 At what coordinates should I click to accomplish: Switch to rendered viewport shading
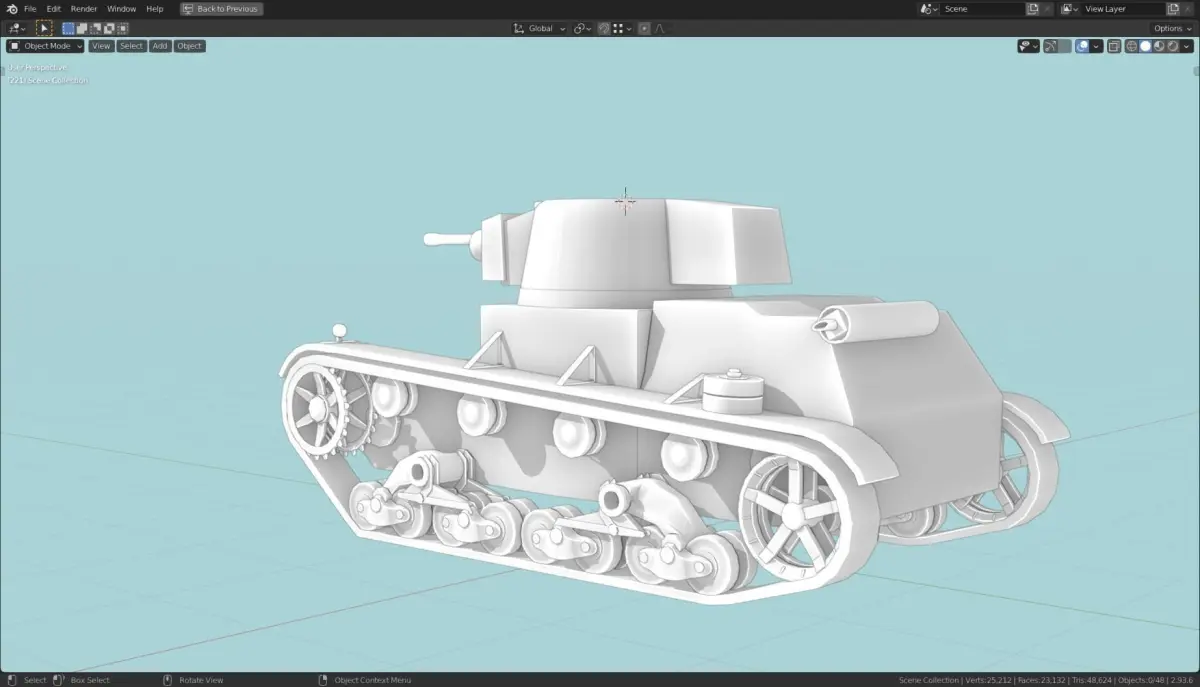coord(1173,46)
